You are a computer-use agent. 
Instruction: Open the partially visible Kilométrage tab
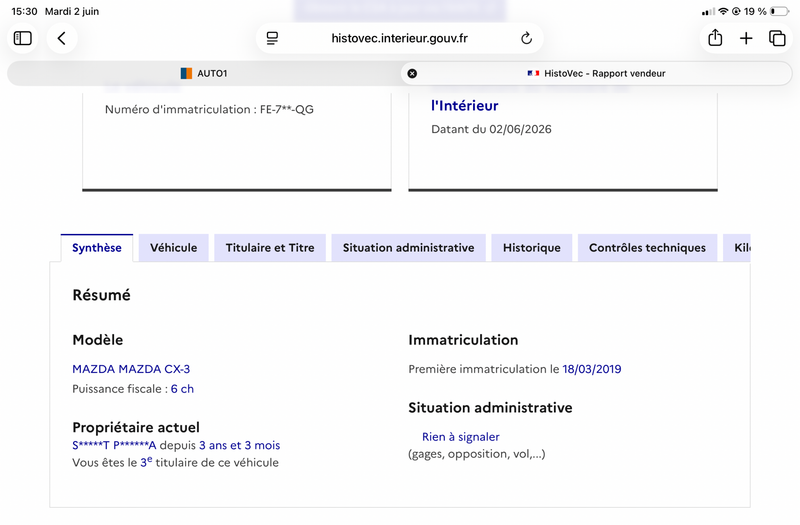(737, 248)
